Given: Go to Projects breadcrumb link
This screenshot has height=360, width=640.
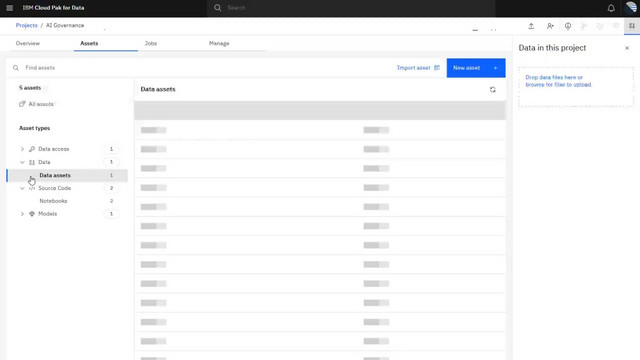Looking at the screenshot, I should pos(27,25).
